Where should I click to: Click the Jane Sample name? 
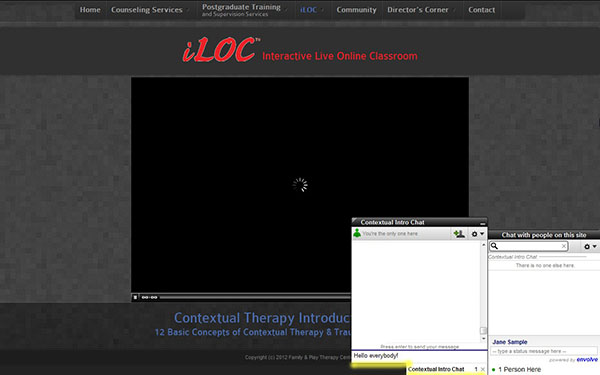pos(510,342)
